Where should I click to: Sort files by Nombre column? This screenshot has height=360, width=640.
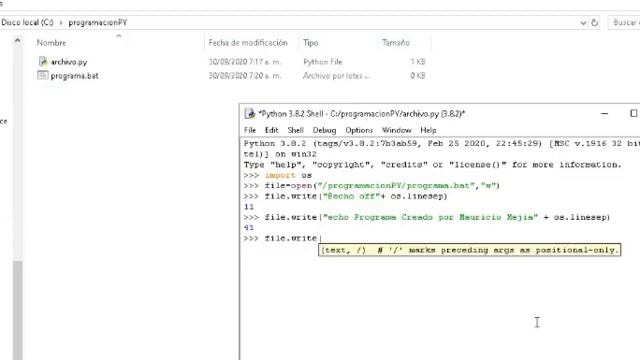coord(51,42)
